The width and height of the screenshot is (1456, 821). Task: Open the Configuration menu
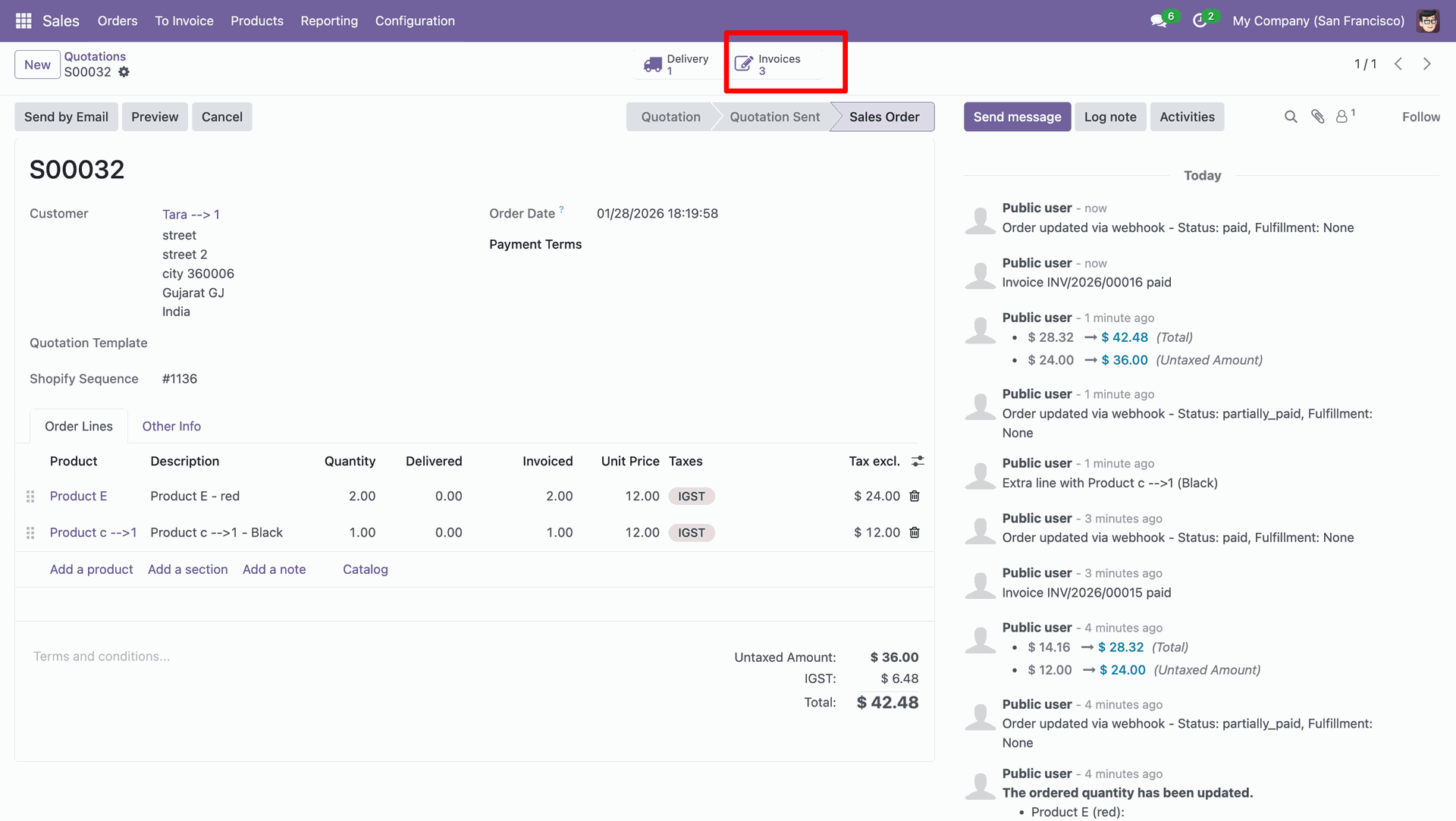[415, 20]
